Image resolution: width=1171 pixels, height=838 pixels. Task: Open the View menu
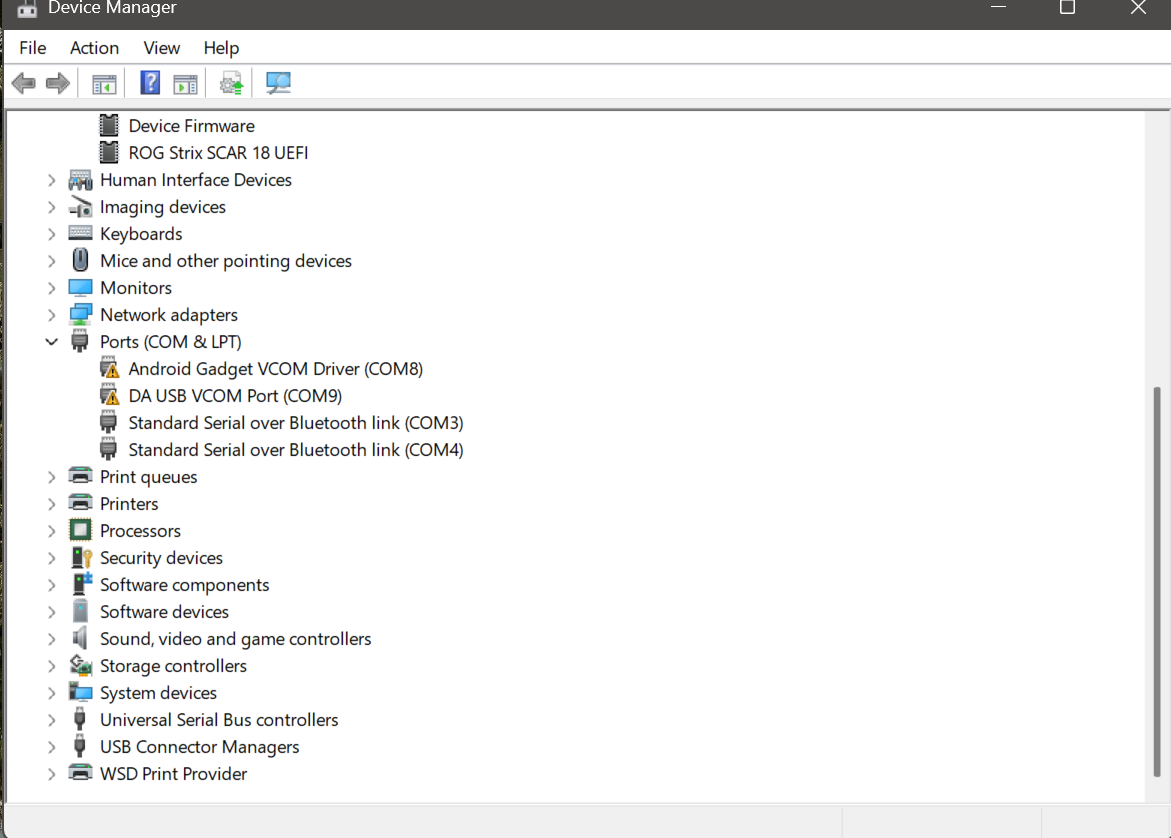(x=161, y=48)
